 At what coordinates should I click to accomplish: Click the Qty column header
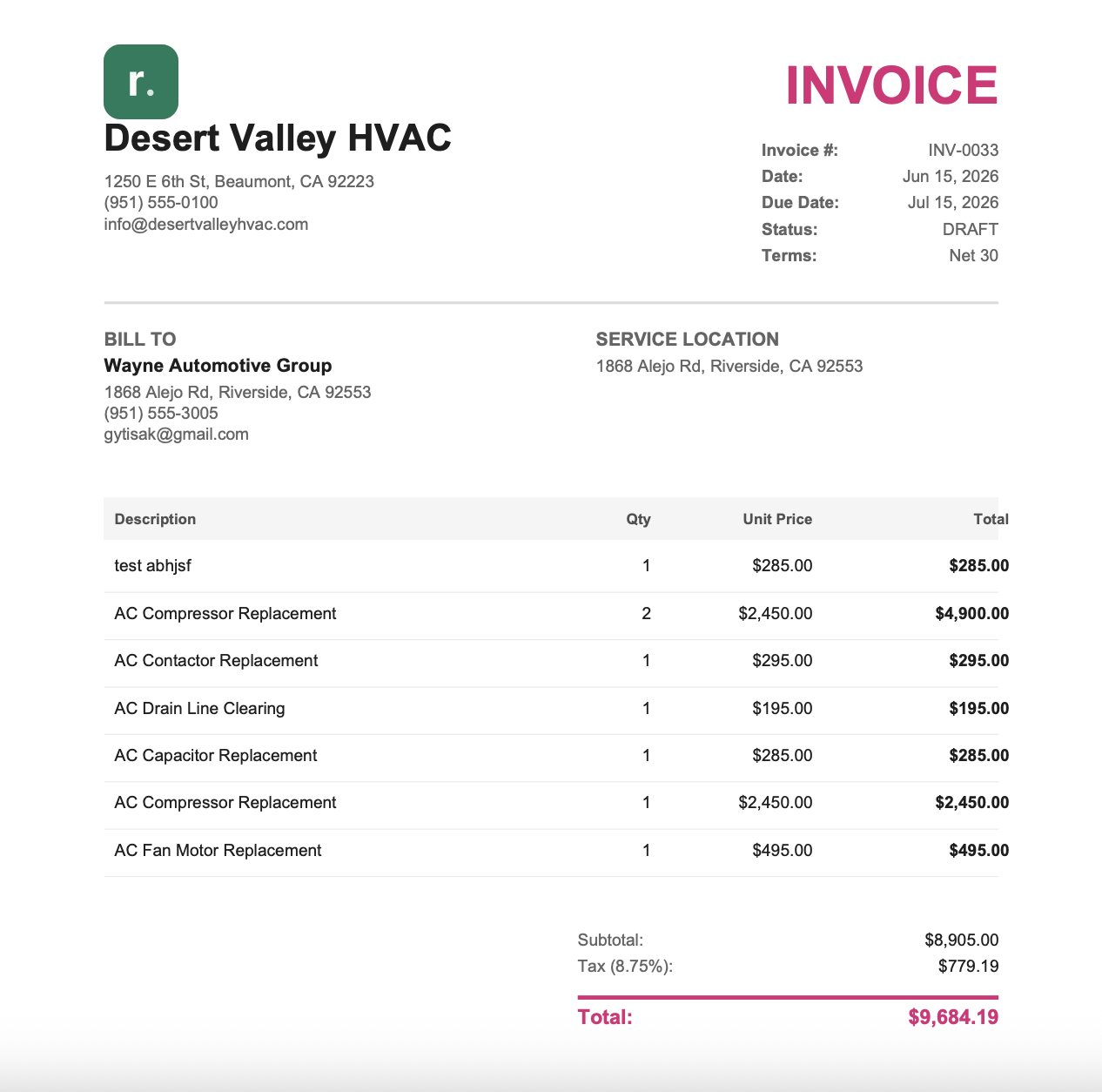click(638, 519)
